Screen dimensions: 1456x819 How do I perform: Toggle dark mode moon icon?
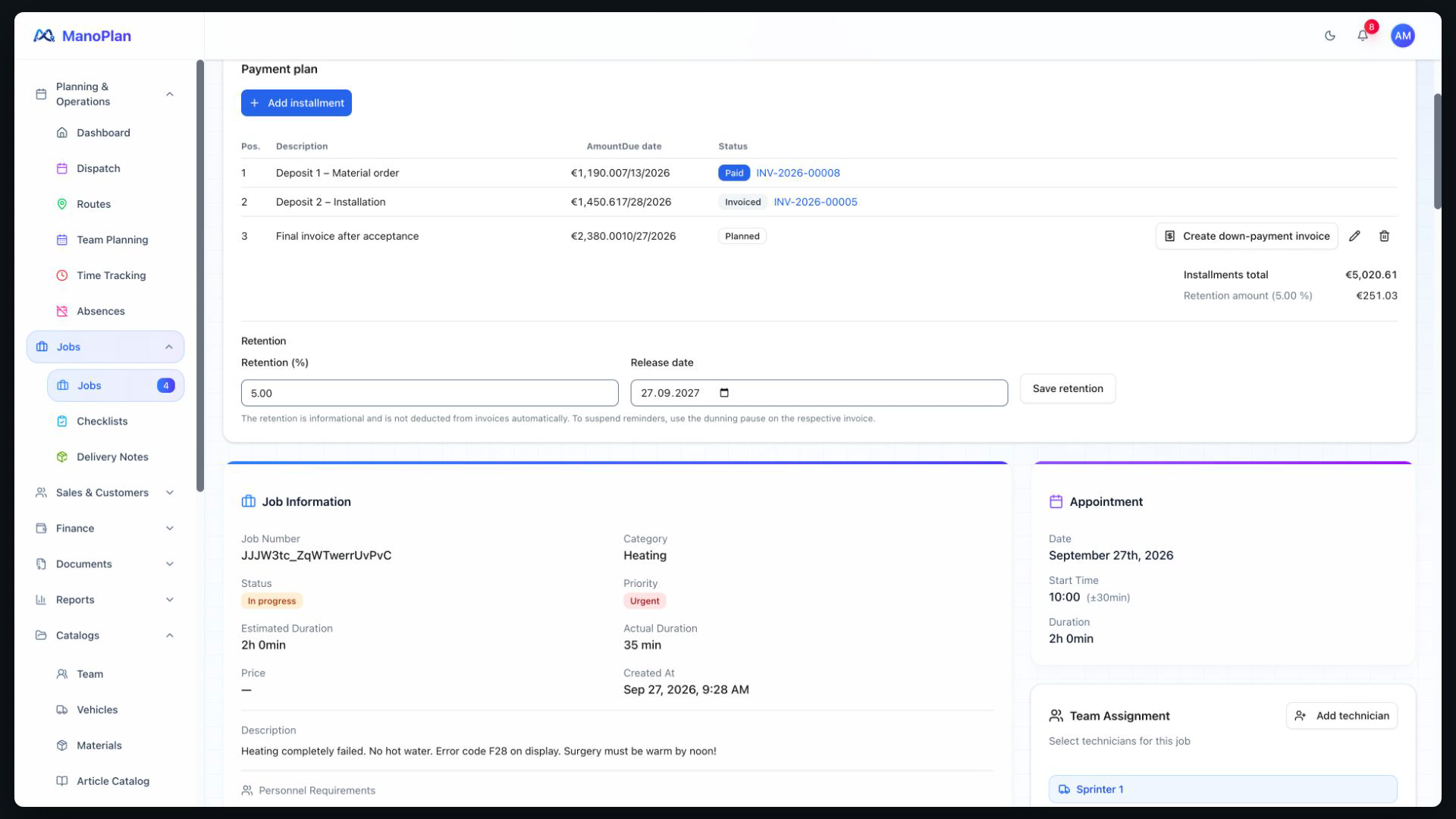1329,36
